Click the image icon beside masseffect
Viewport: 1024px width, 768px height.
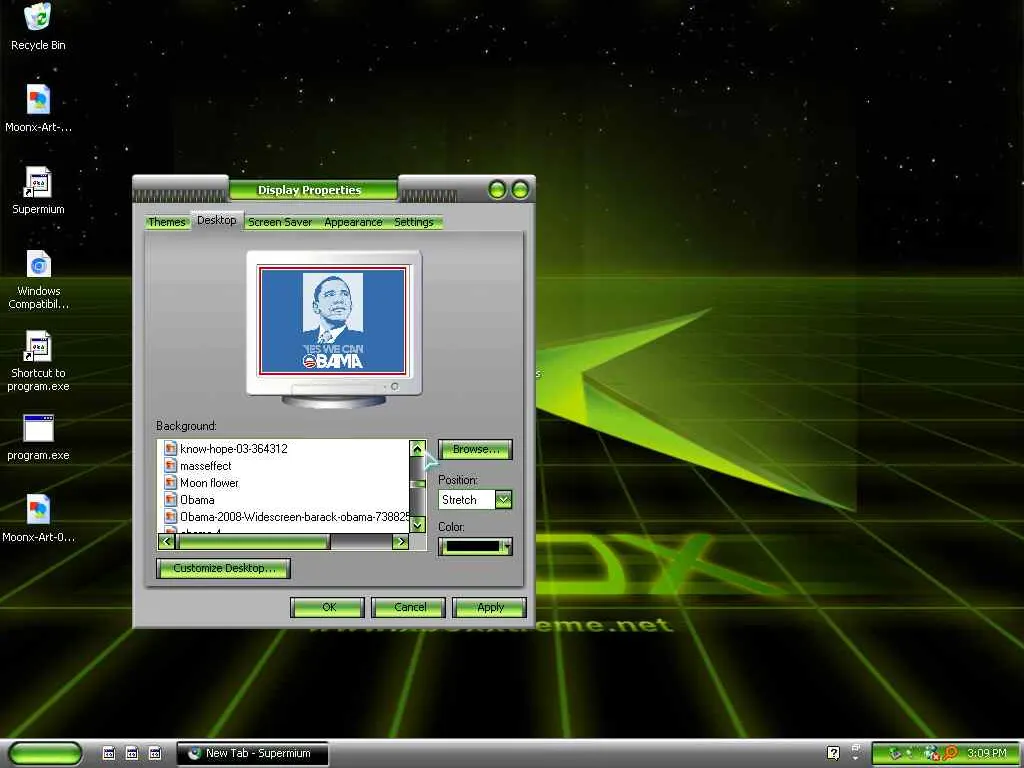[x=170, y=466]
